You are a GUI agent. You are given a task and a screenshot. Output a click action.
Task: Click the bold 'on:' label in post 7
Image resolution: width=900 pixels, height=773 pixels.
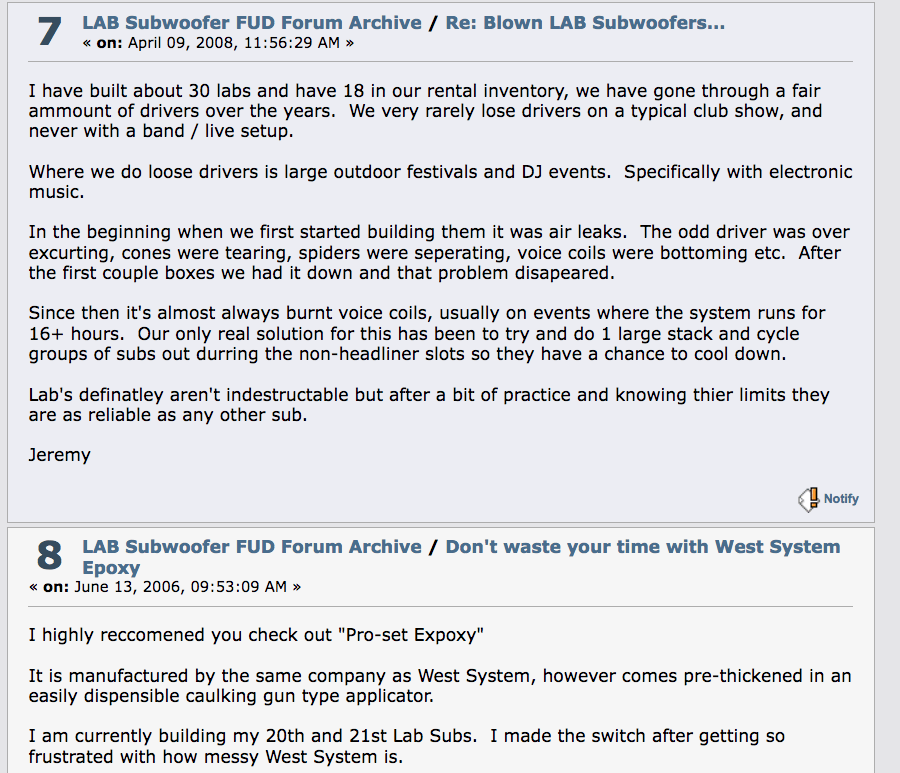coord(109,43)
